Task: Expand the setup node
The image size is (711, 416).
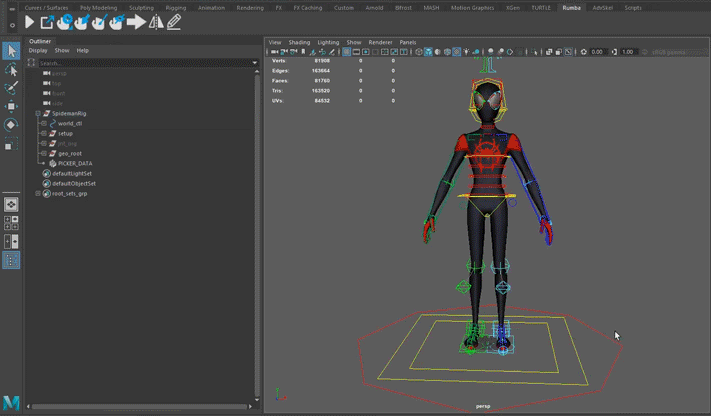Action: (x=44, y=133)
